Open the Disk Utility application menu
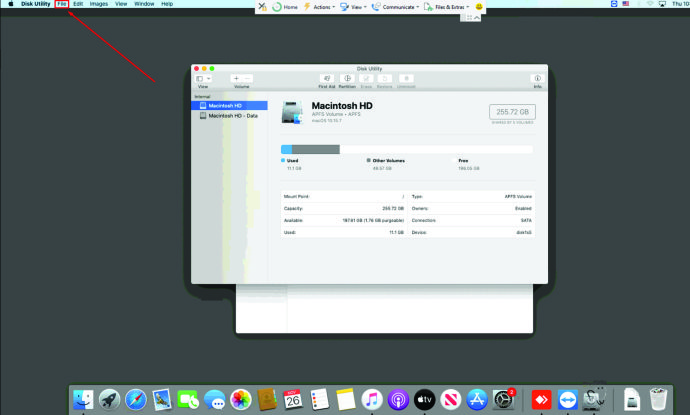Image resolution: width=690 pixels, height=415 pixels. [x=36, y=4]
